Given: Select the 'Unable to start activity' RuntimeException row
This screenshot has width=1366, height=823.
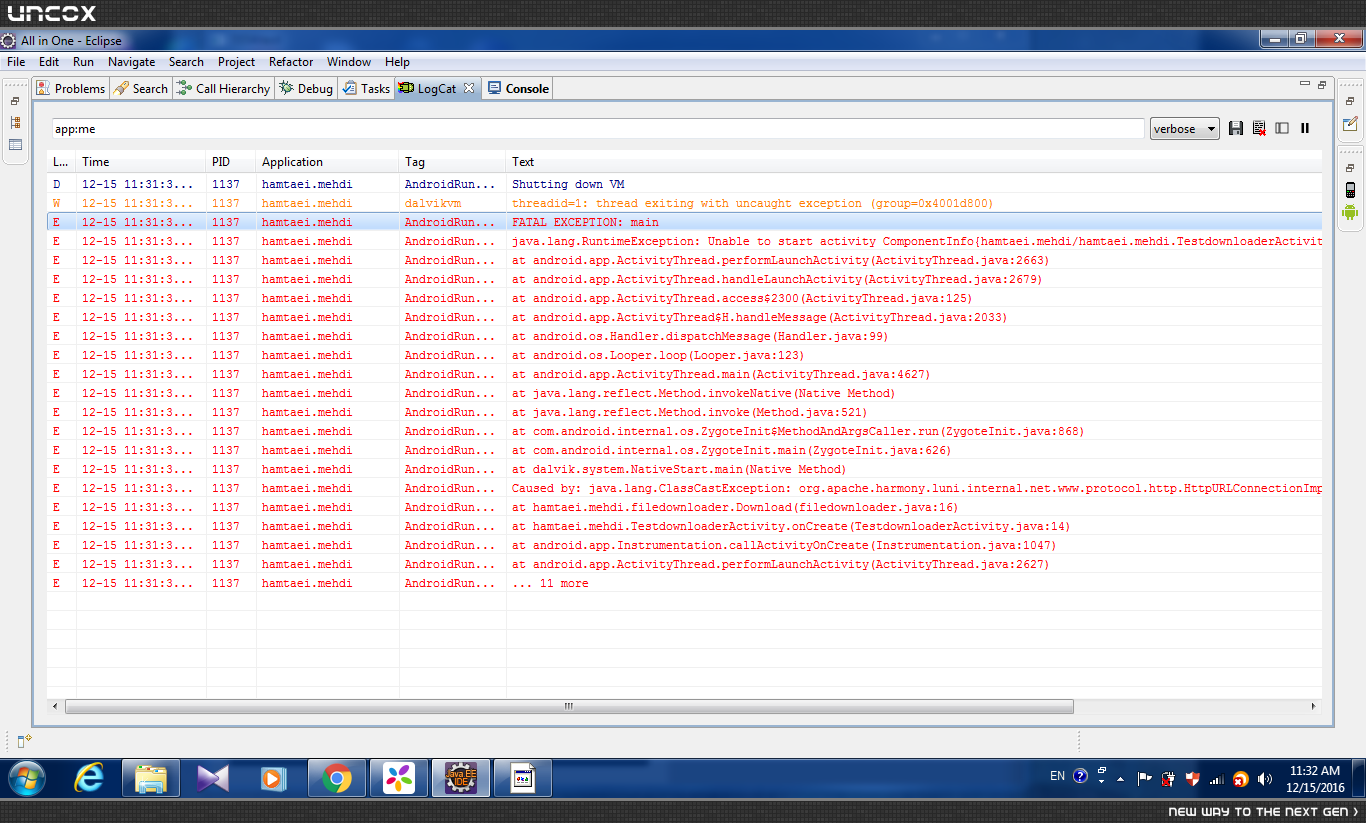Looking at the screenshot, I should coord(684,241).
